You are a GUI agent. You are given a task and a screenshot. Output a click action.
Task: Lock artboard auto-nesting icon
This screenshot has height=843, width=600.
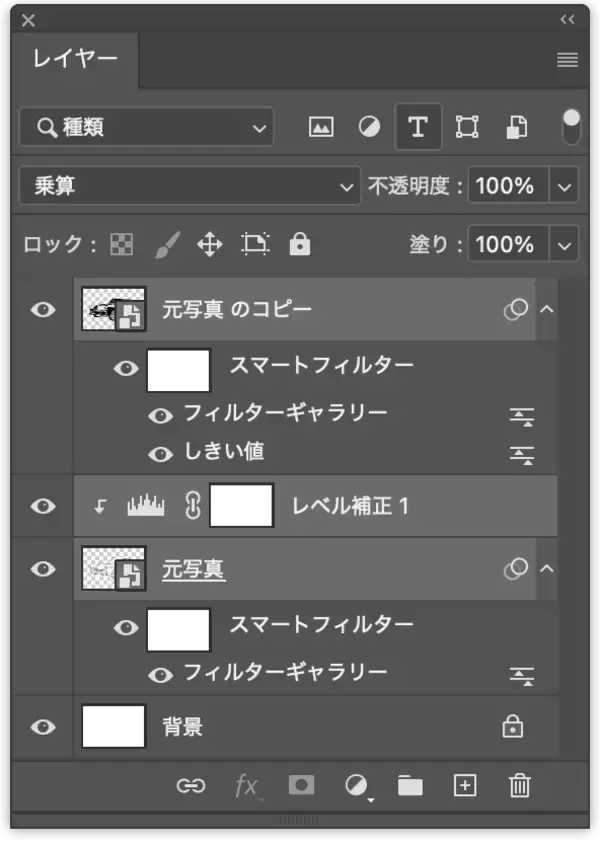tap(255, 245)
